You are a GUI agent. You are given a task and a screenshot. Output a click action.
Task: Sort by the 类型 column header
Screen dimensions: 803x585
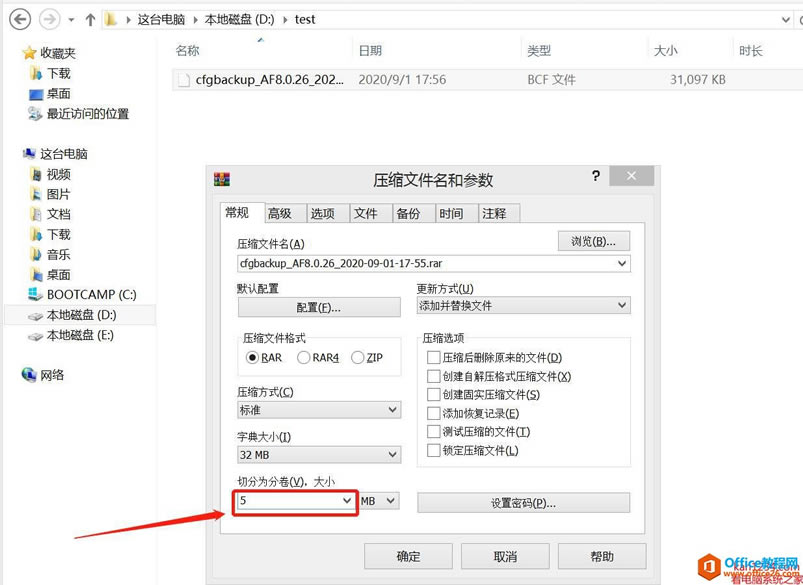point(539,51)
